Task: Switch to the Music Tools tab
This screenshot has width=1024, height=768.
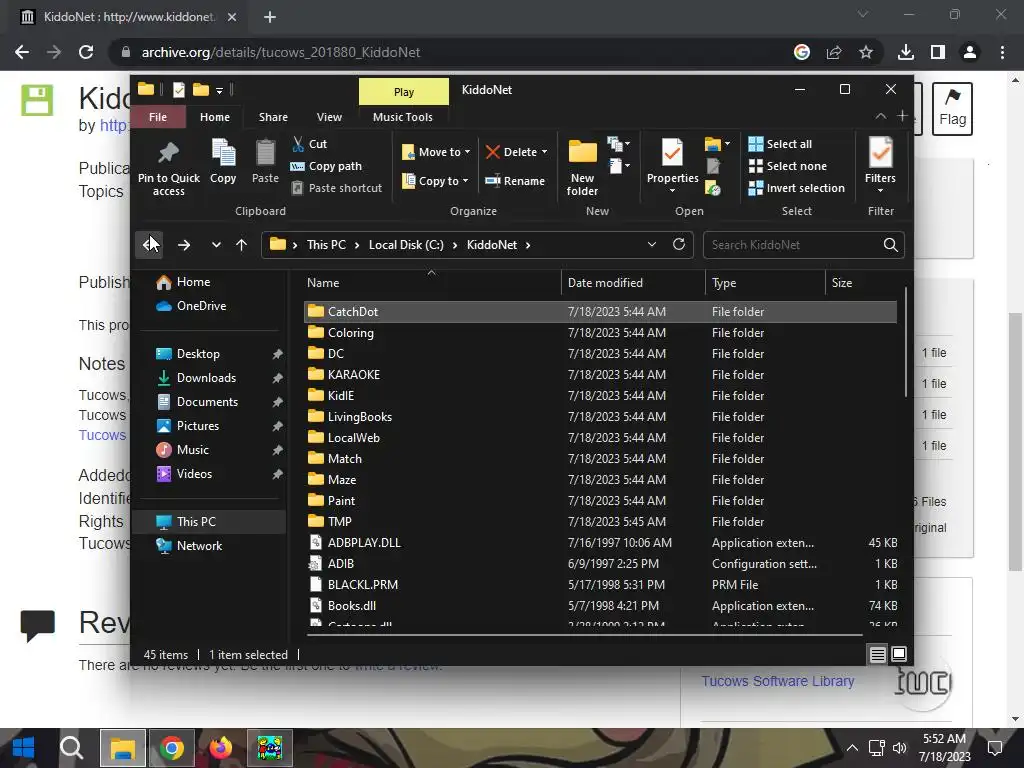Action: click(403, 117)
